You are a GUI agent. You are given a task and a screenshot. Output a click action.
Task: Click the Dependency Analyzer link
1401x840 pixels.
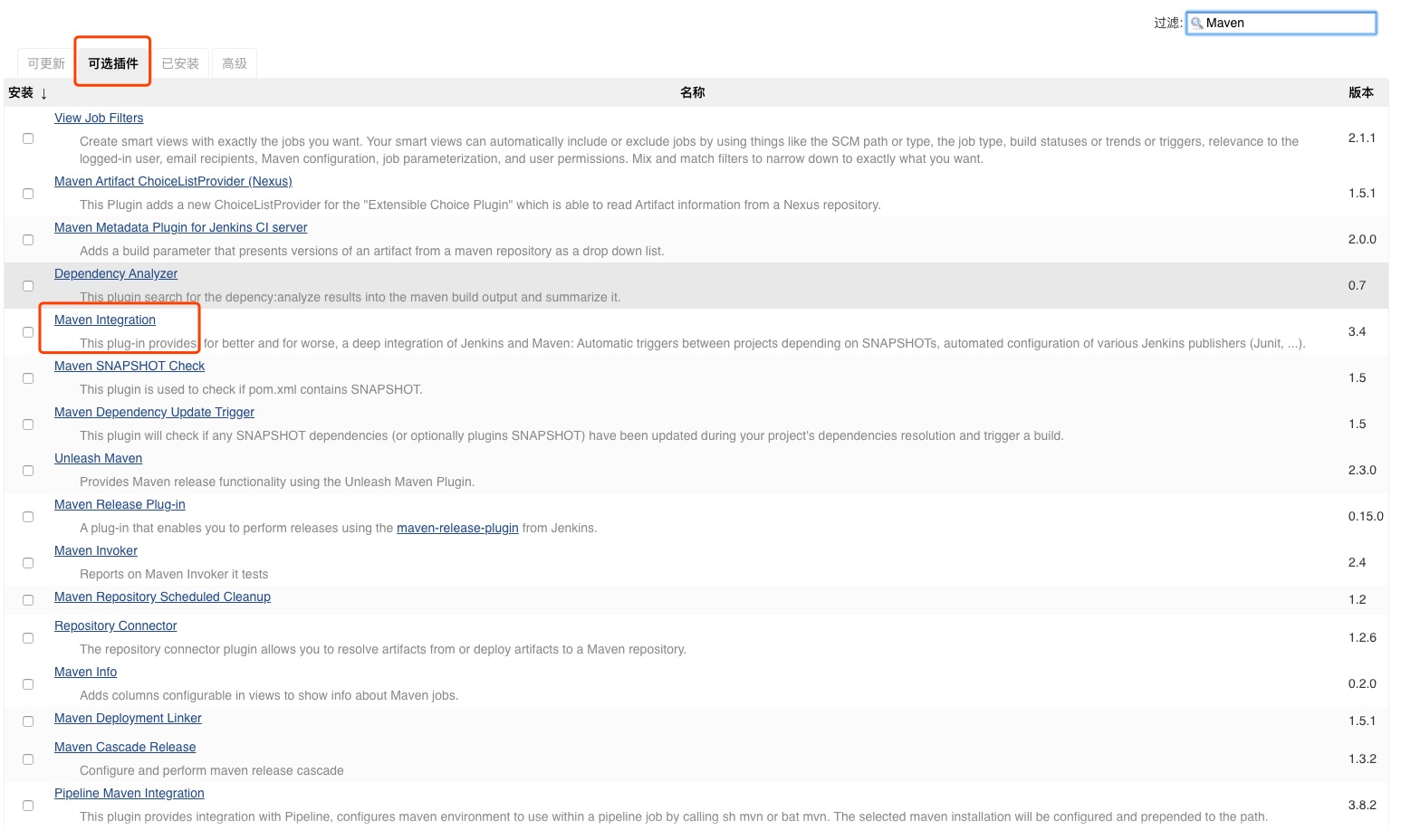[116, 273]
